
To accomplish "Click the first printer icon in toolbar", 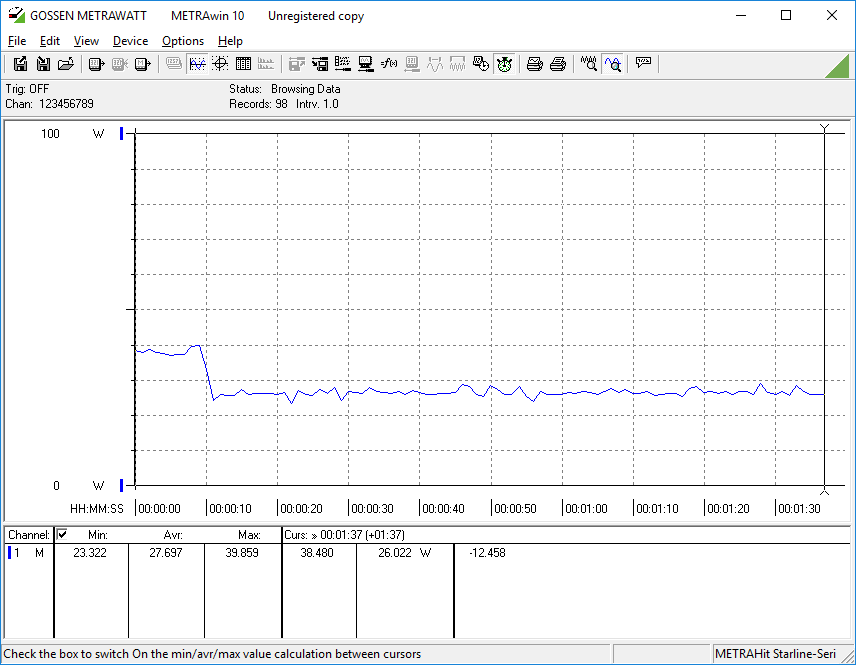I will pos(535,64).
